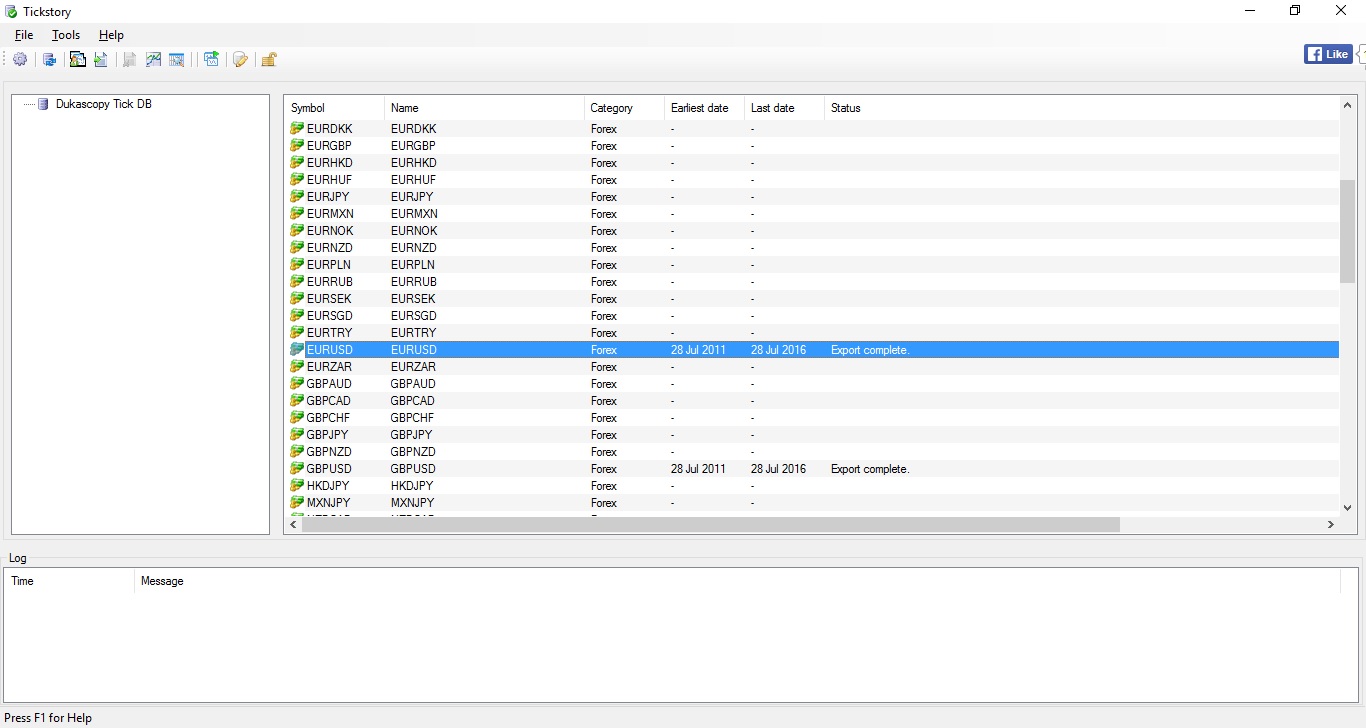
Task: Open the File menu
Action: click(24, 35)
